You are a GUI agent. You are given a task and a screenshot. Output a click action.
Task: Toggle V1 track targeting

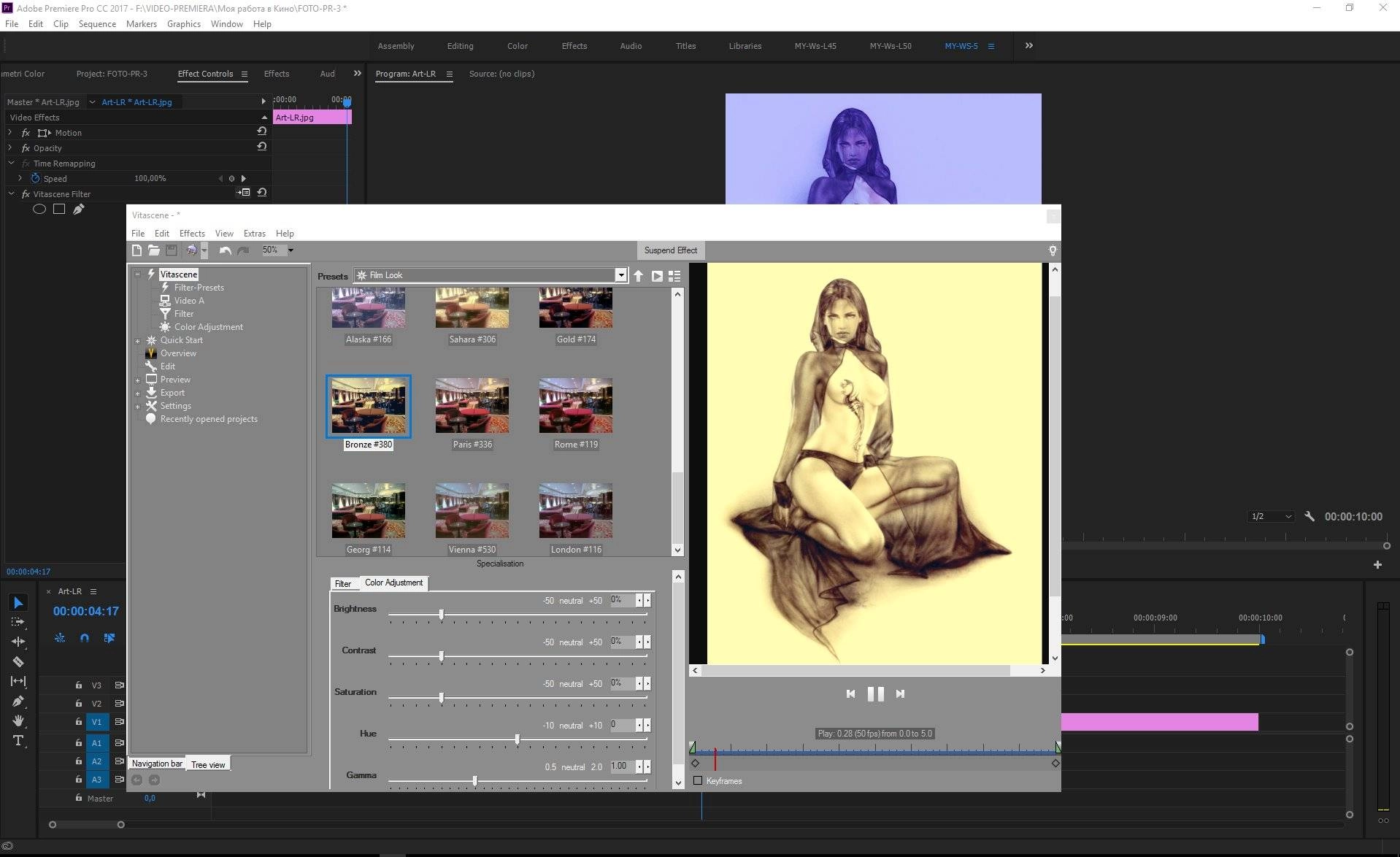coord(96,722)
